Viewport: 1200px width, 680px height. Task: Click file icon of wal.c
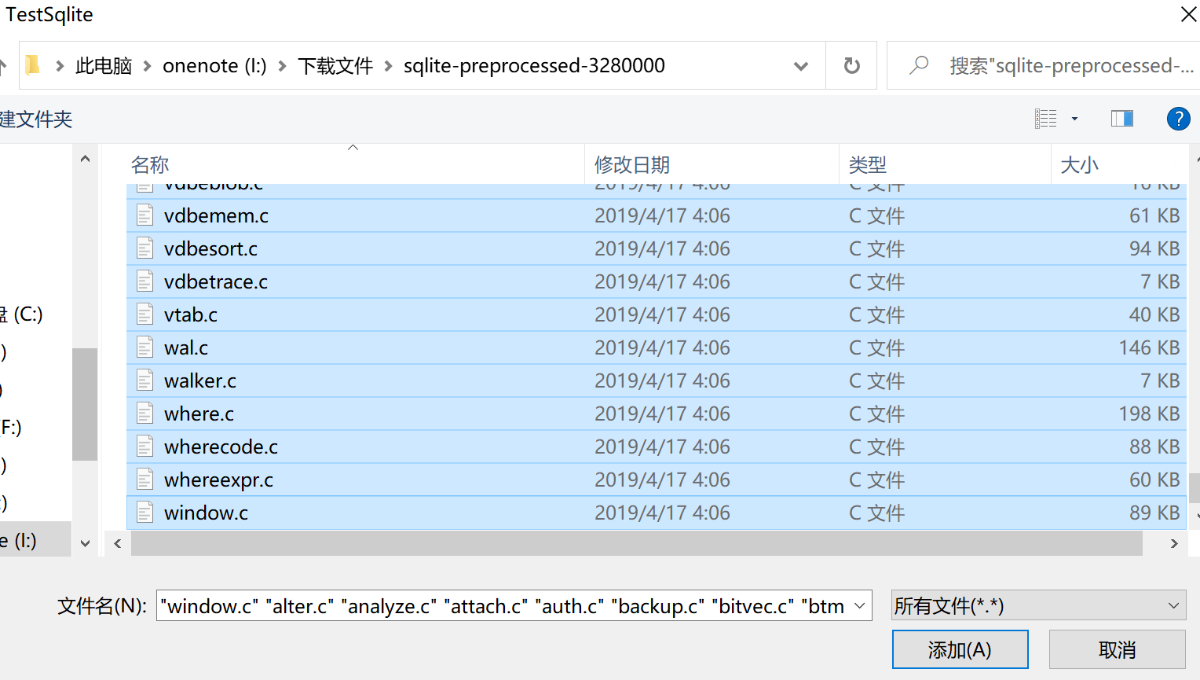[146, 347]
